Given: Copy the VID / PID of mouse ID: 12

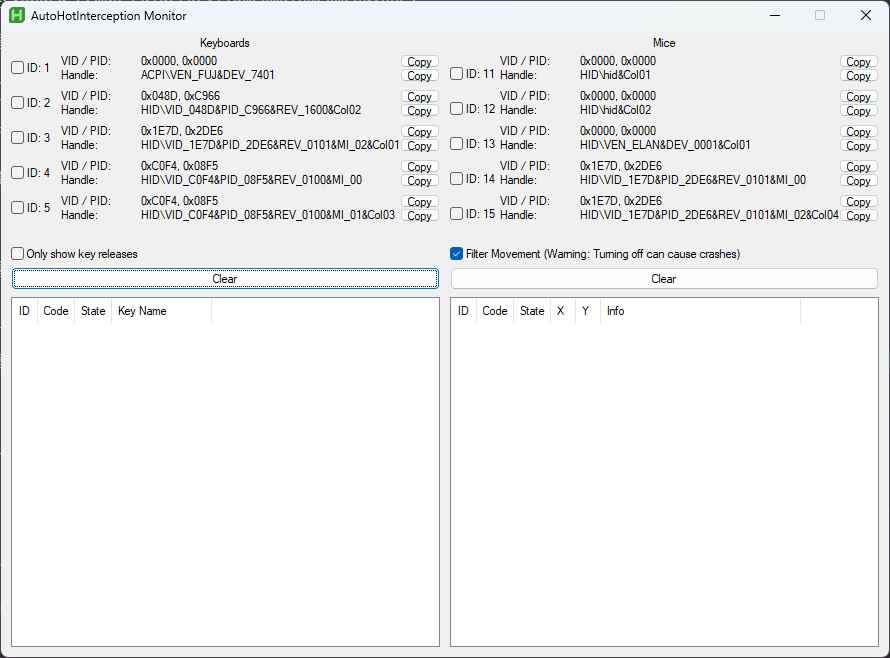Looking at the screenshot, I should (858, 96).
